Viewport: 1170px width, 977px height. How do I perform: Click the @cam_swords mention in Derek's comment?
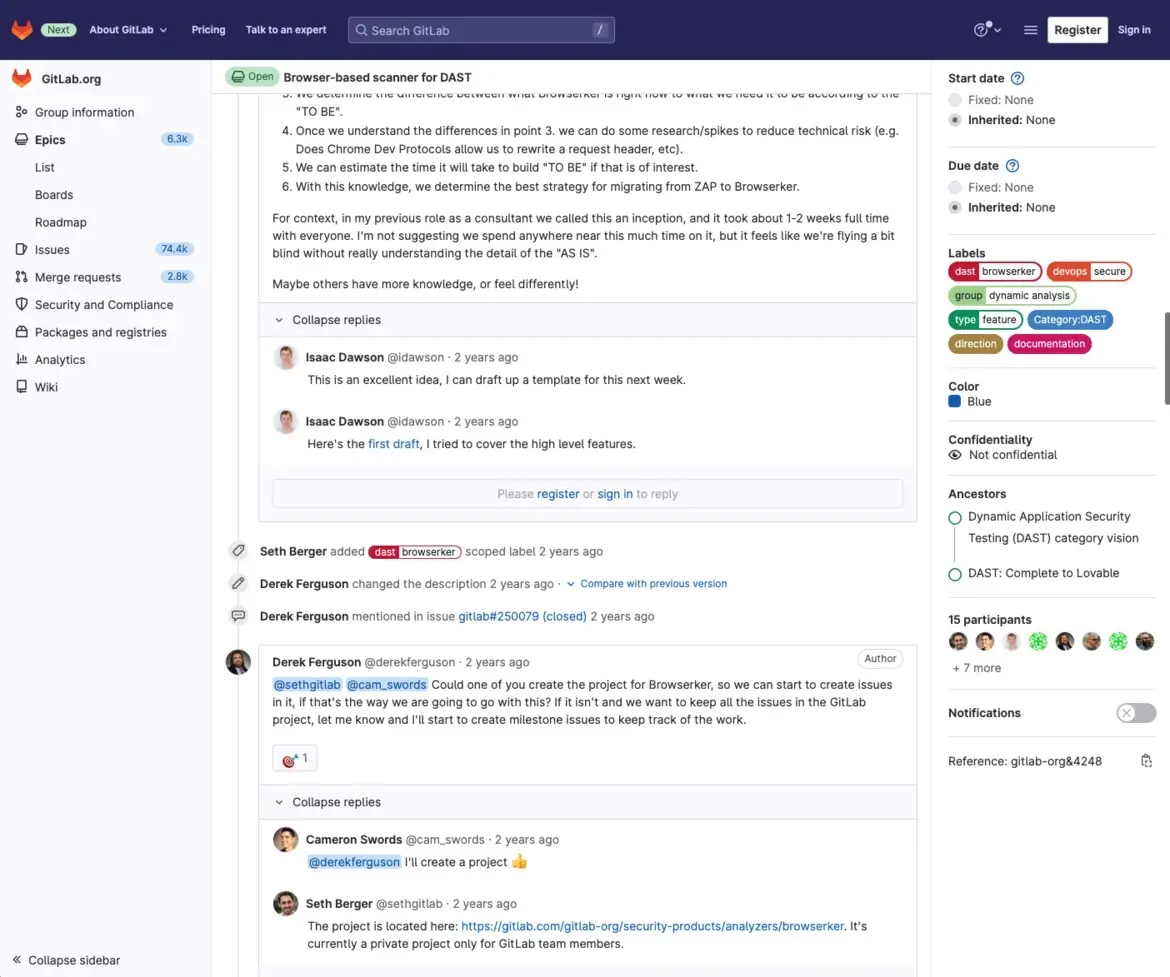pos(387,684)
